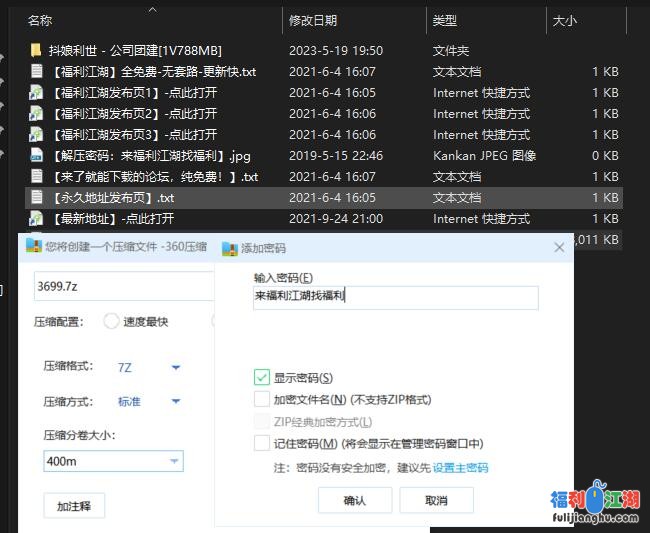Open the 设置主密码 link
The height and width of the screenshot is (533, 650).
[460, 468]
